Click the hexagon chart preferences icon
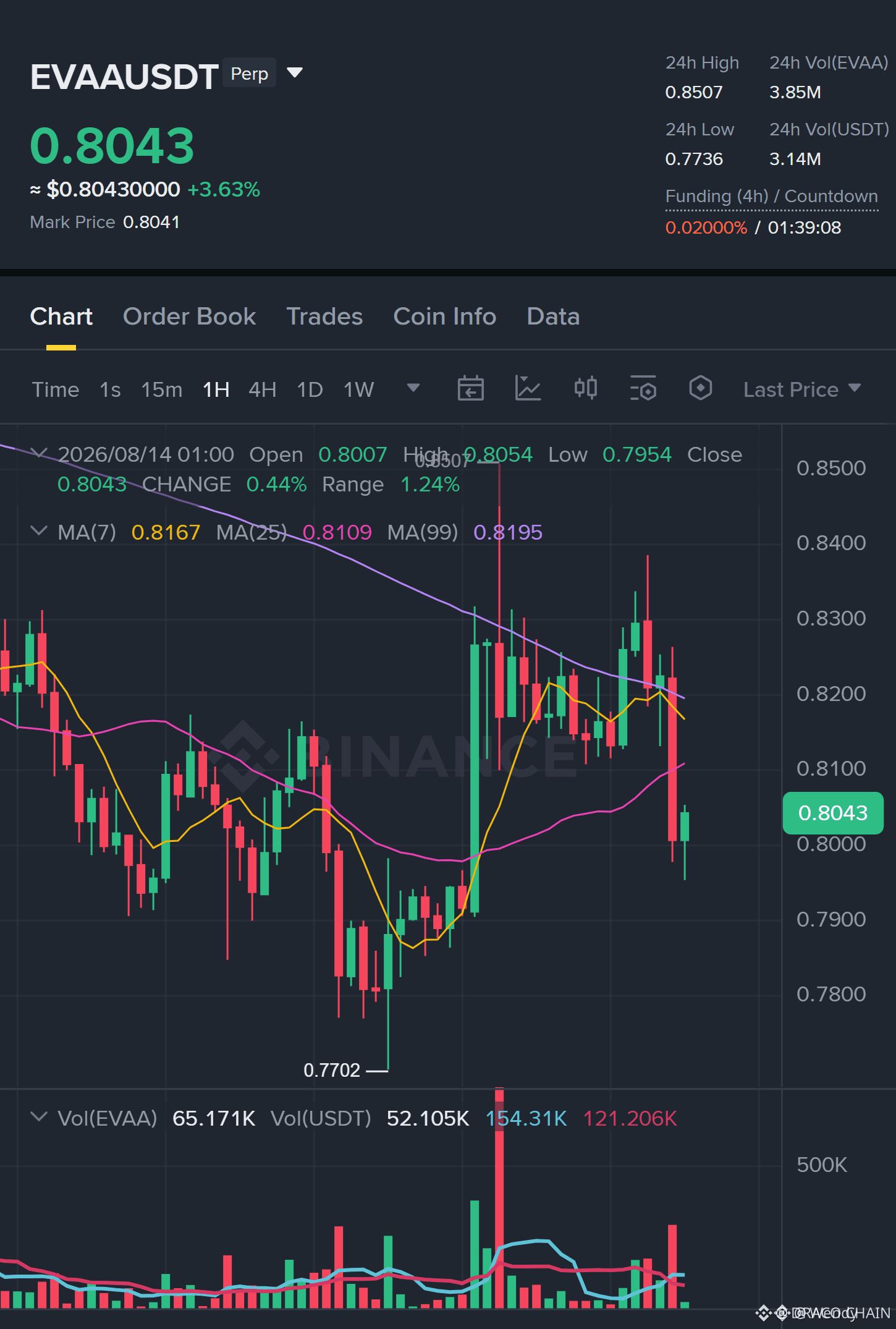The width and height of the screenshot is (896, 1329). (x=700, y=389)
